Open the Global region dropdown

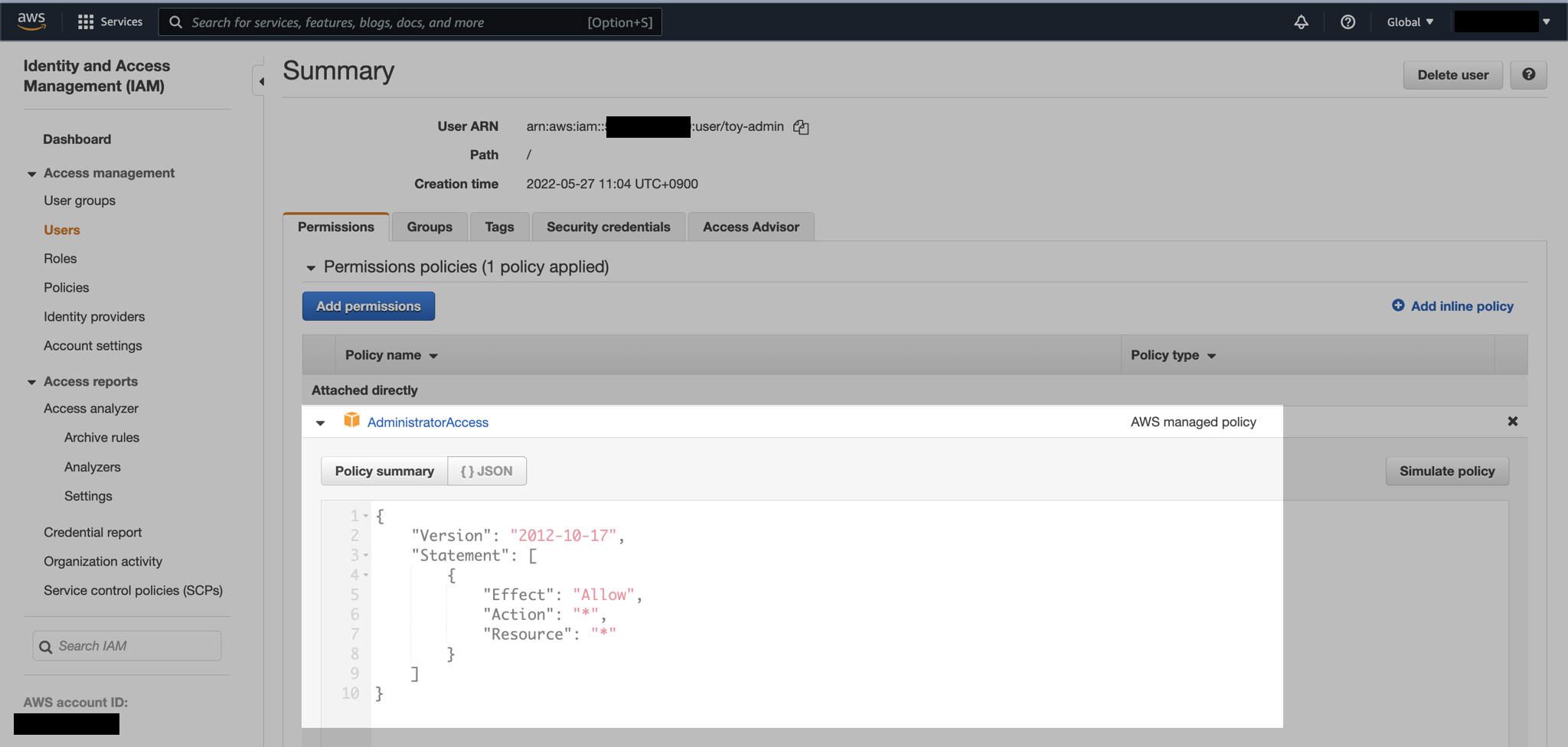pos(1410,22)
